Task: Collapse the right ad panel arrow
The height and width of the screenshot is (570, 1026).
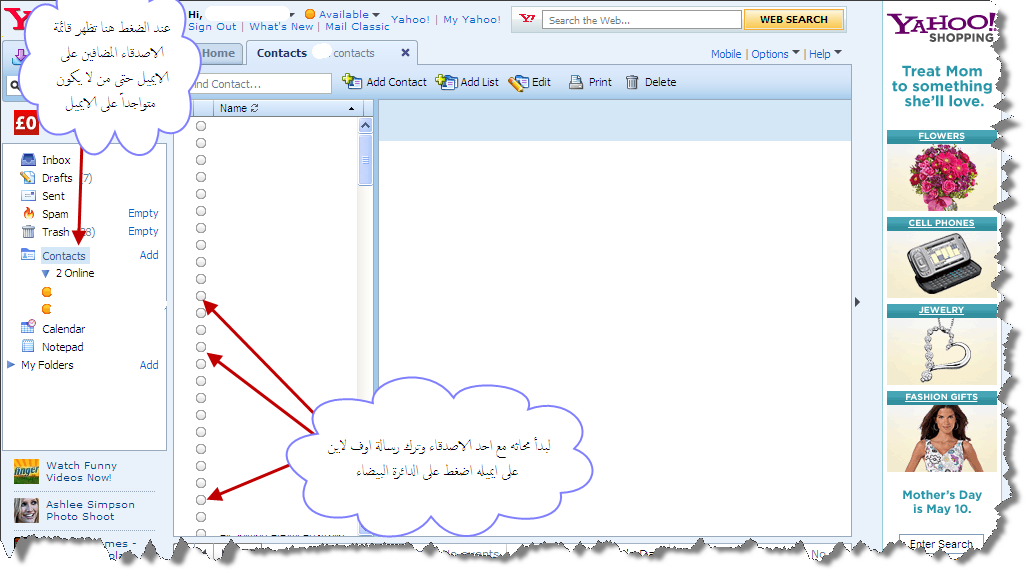Action: click(857, 302)
